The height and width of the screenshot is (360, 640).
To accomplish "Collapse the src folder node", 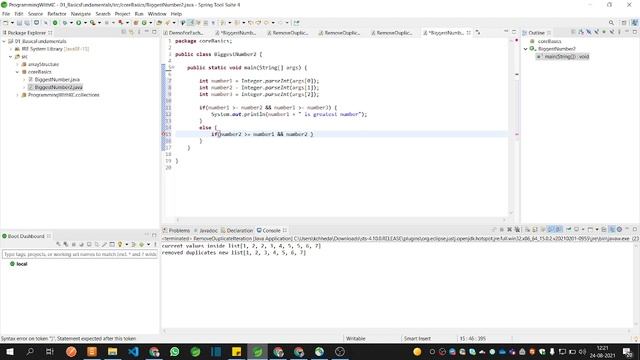I will coord(11,57).
